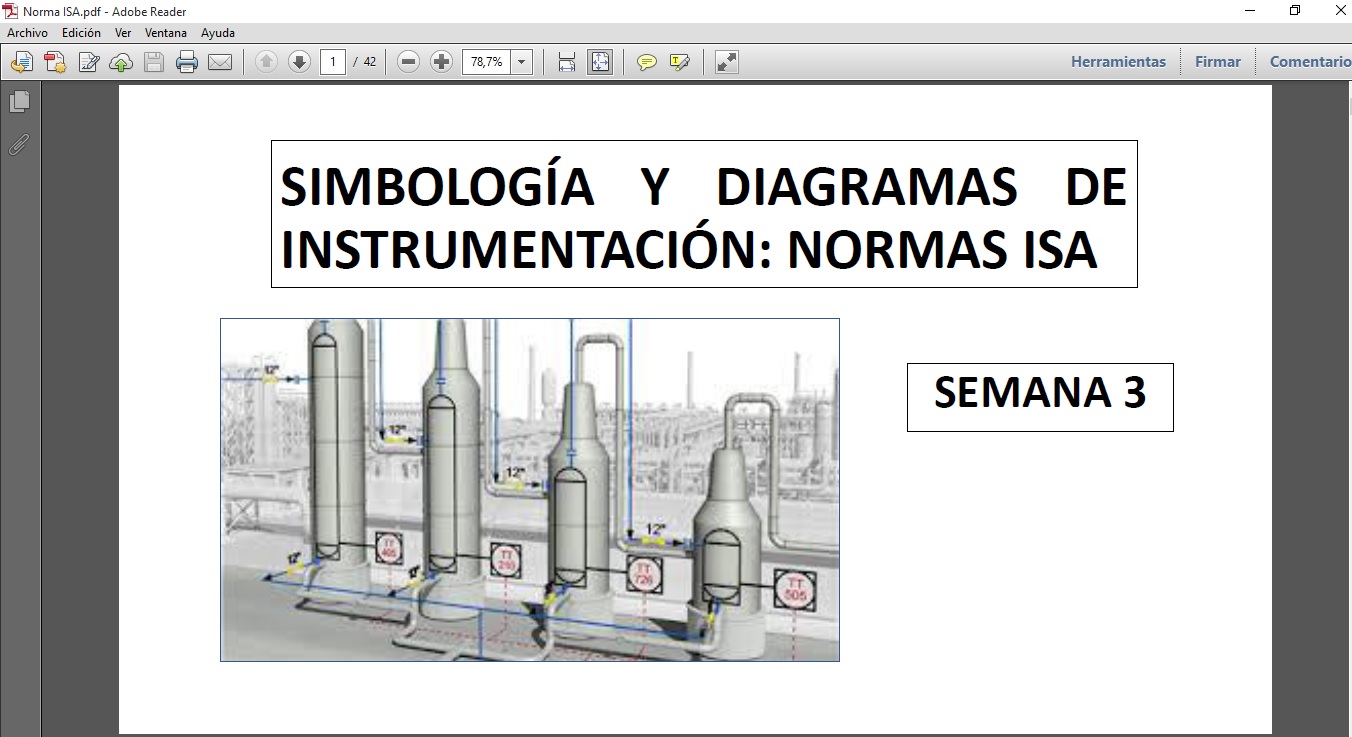Screen dimensions: 1352x737
Task: Print the document Norma ISA.pdf
Action: pos(187,62)
